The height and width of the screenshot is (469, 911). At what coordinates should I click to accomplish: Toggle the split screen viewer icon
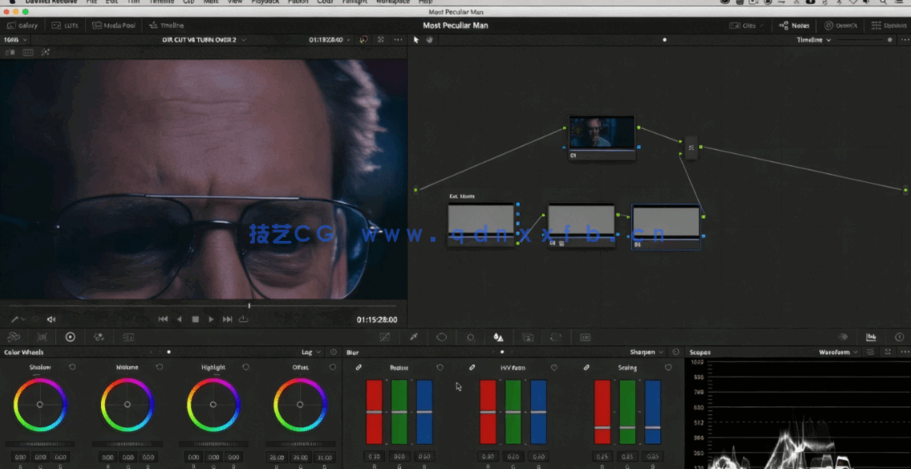click(28, 52)
